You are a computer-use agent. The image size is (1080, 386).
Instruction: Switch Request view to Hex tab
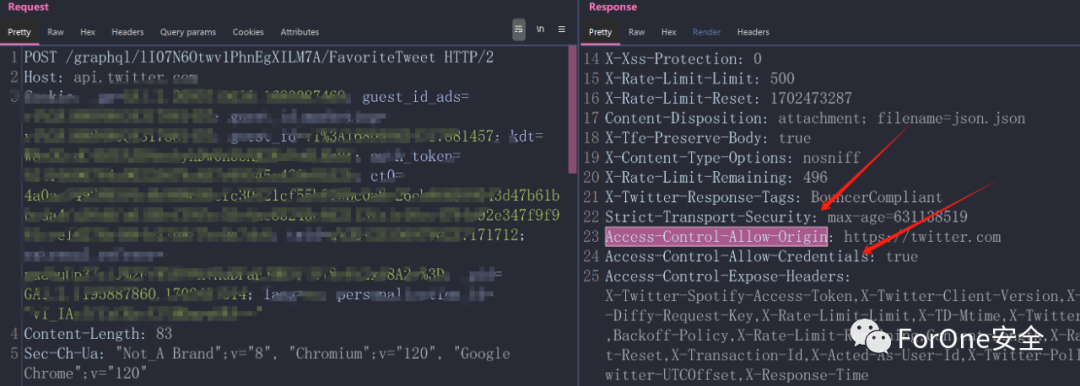[87, 32]
